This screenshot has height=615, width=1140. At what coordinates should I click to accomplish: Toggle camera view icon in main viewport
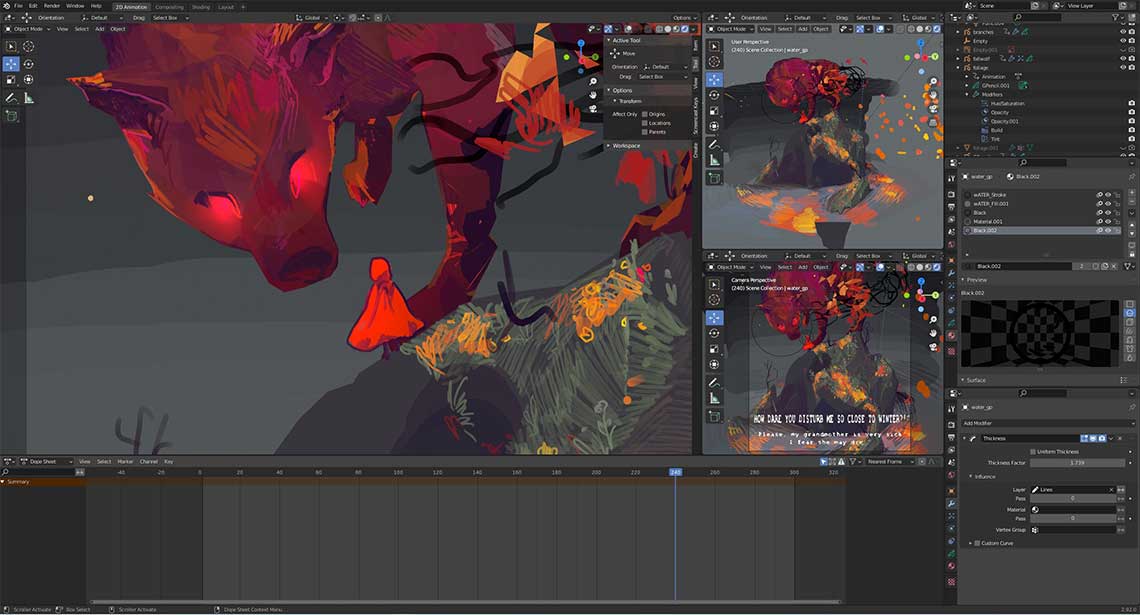pos(593,109)
